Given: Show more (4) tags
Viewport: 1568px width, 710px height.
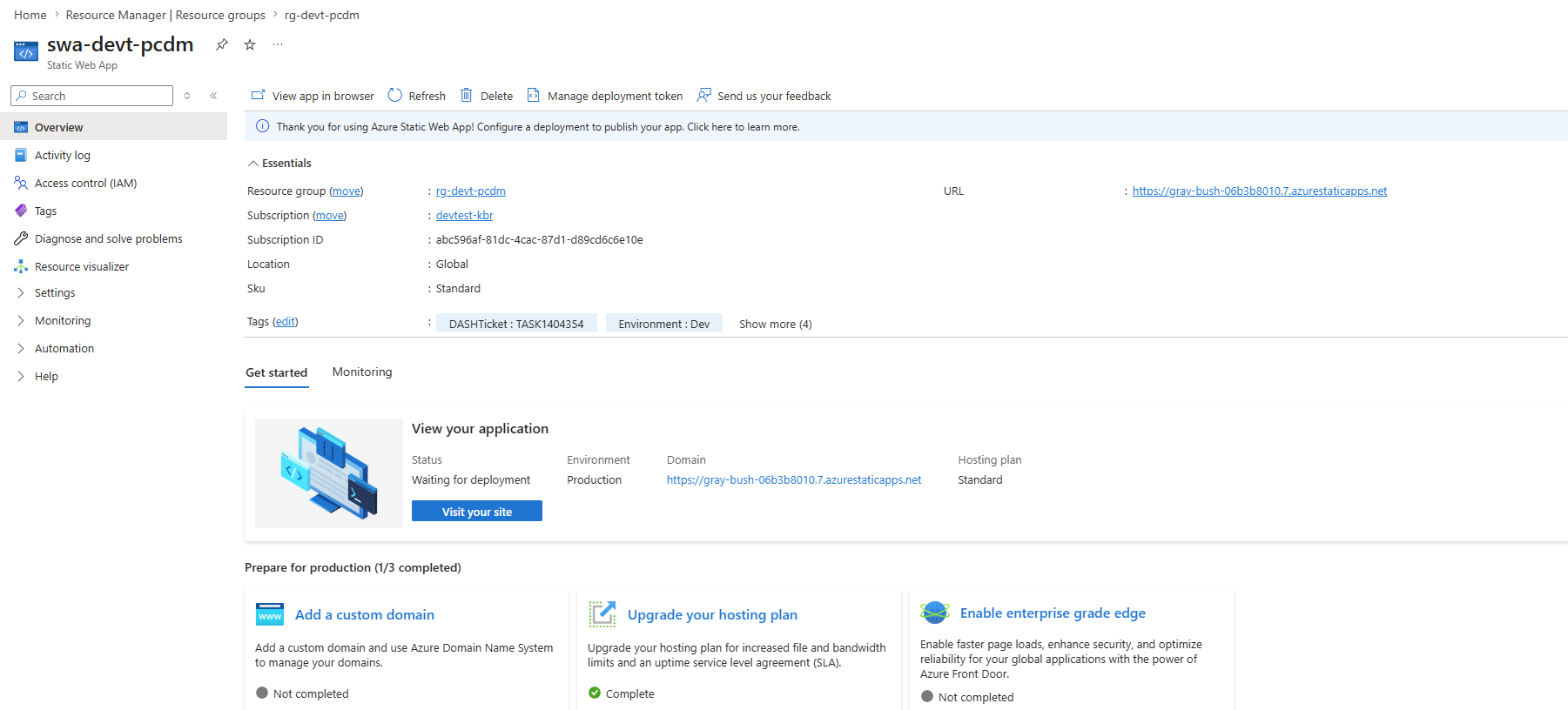Looking at the screenshot, I should 776,324.
